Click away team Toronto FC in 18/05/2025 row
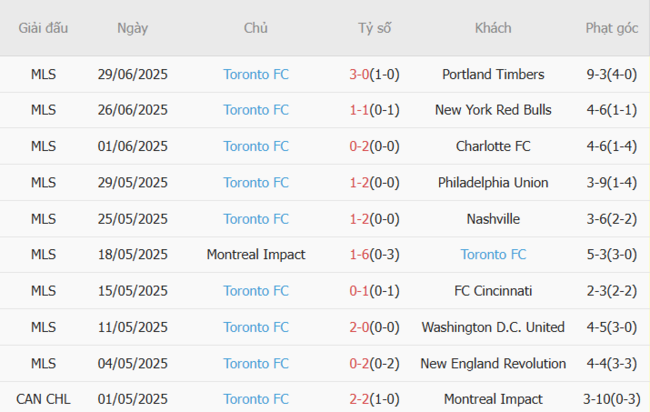 click(x=493, y=255)
